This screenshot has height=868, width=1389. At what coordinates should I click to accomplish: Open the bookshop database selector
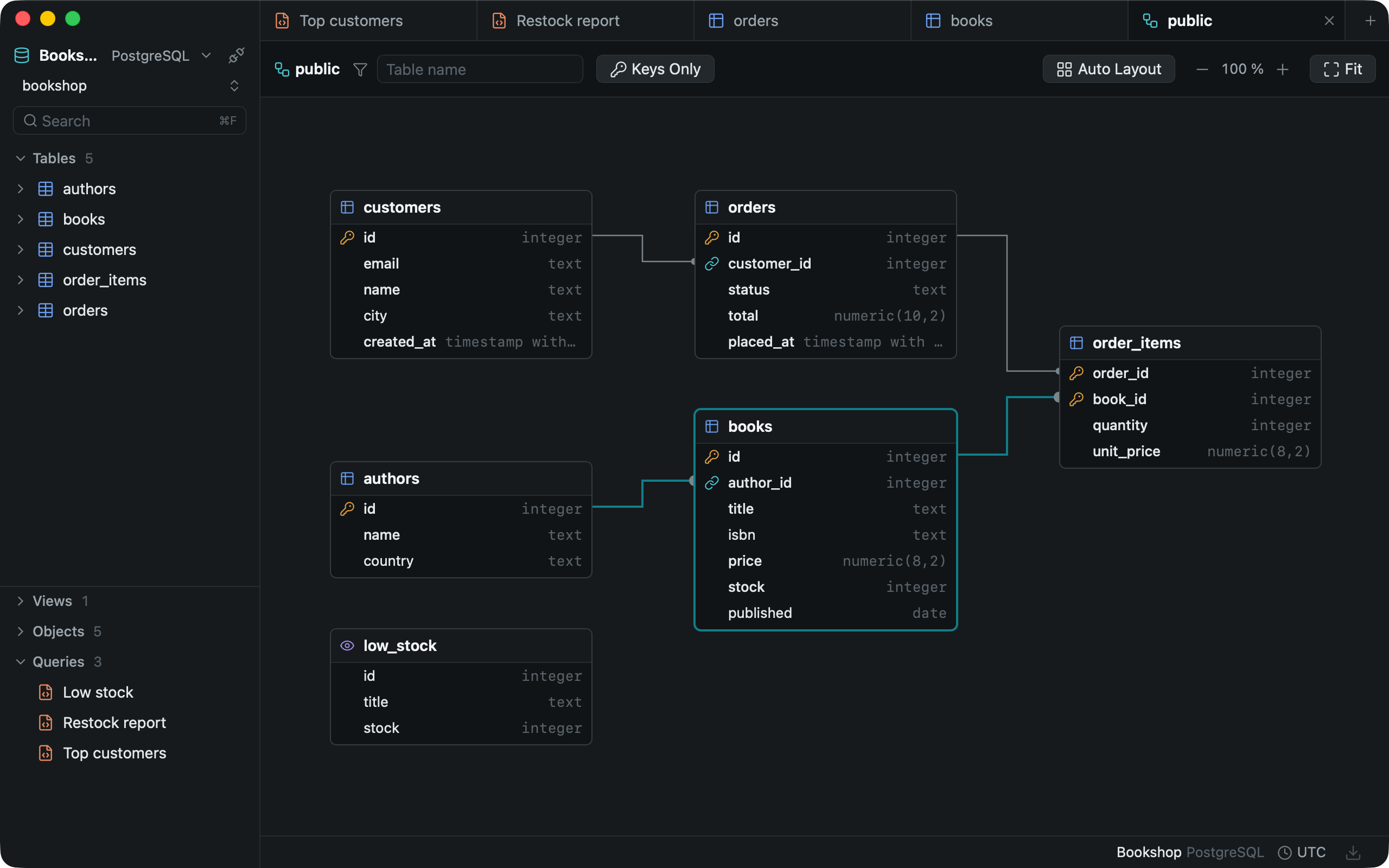130,86
